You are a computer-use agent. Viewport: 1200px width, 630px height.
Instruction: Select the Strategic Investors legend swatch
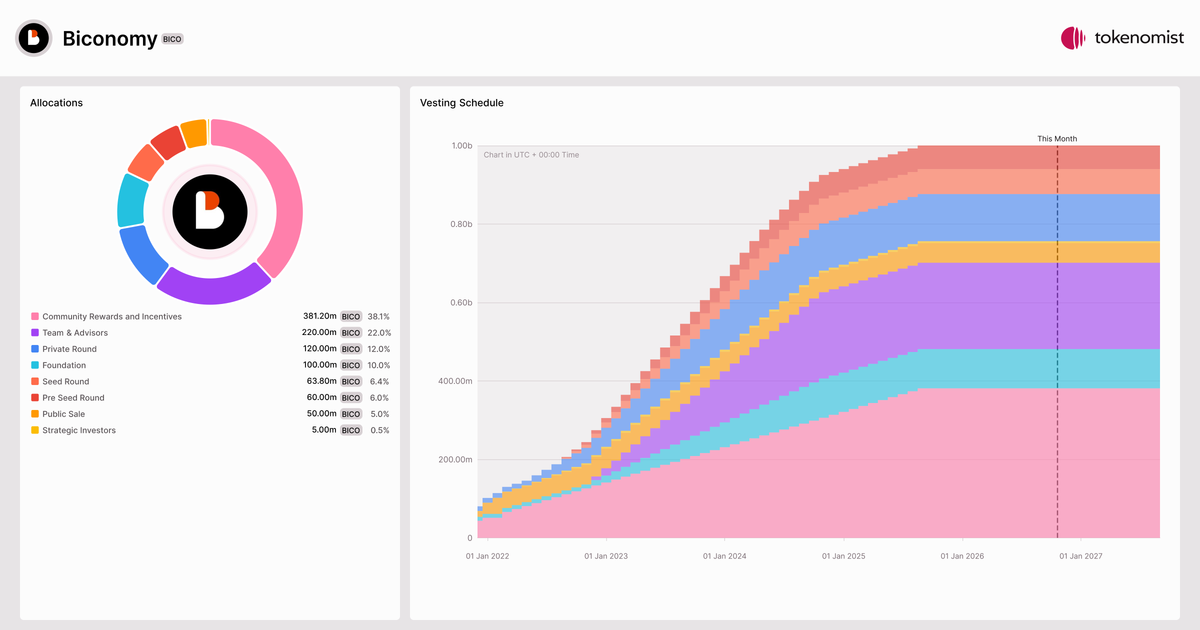35,431
